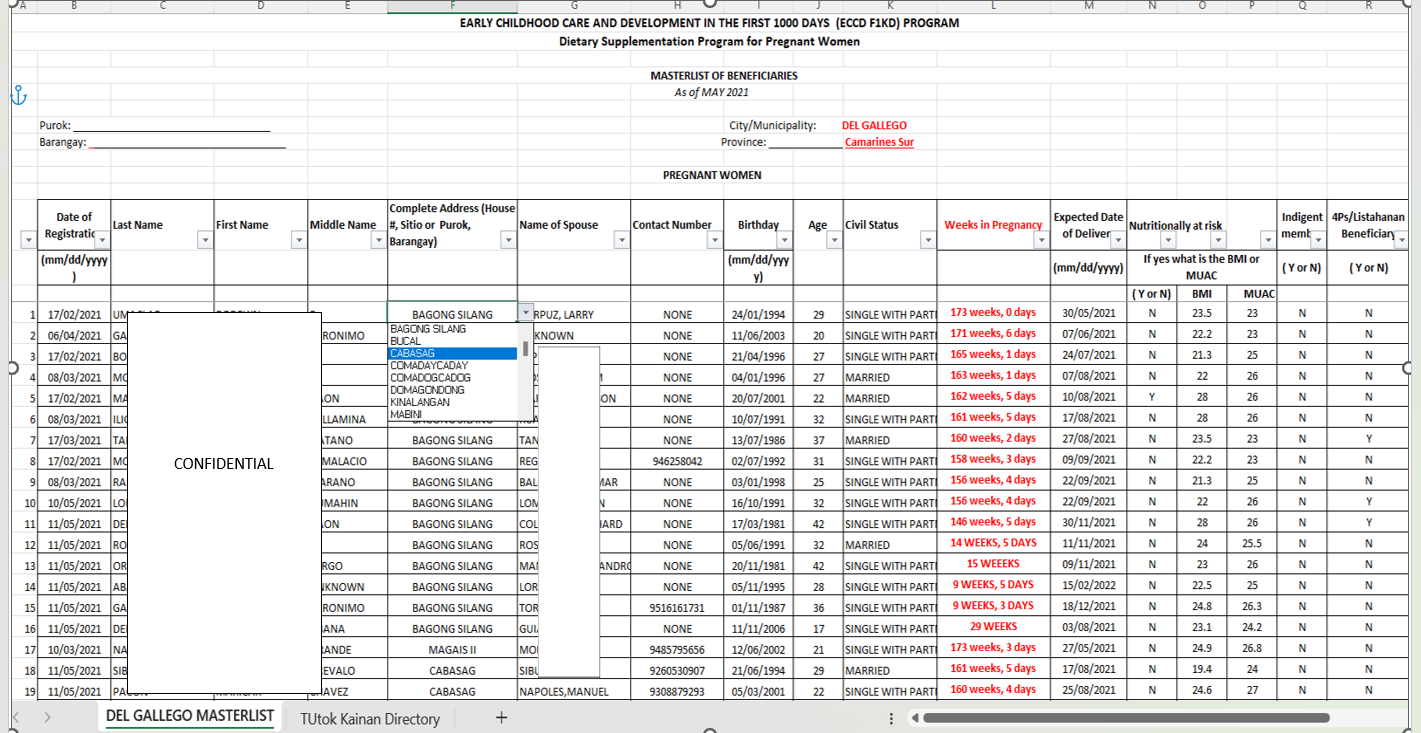Select the birthday cell 24/01/1994
Image resolution: width=1421 pixels, height=733 pixels.
point(758,314)
